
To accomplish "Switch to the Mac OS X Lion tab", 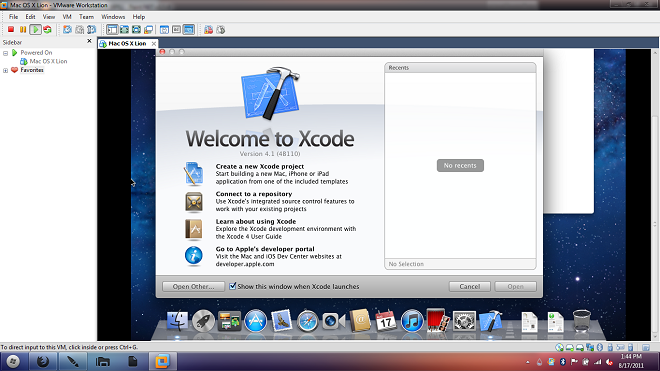I will [x=127, y=43].
